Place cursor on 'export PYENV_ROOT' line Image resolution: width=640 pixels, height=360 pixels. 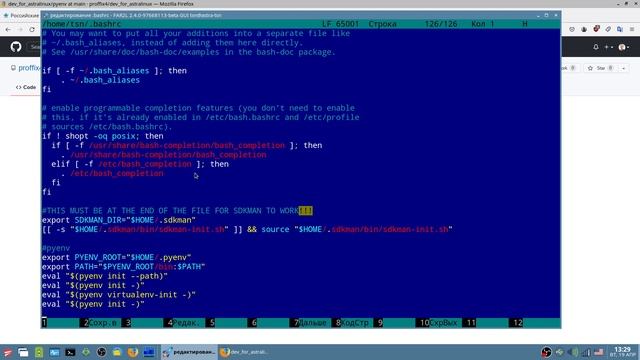pos(116,258)
